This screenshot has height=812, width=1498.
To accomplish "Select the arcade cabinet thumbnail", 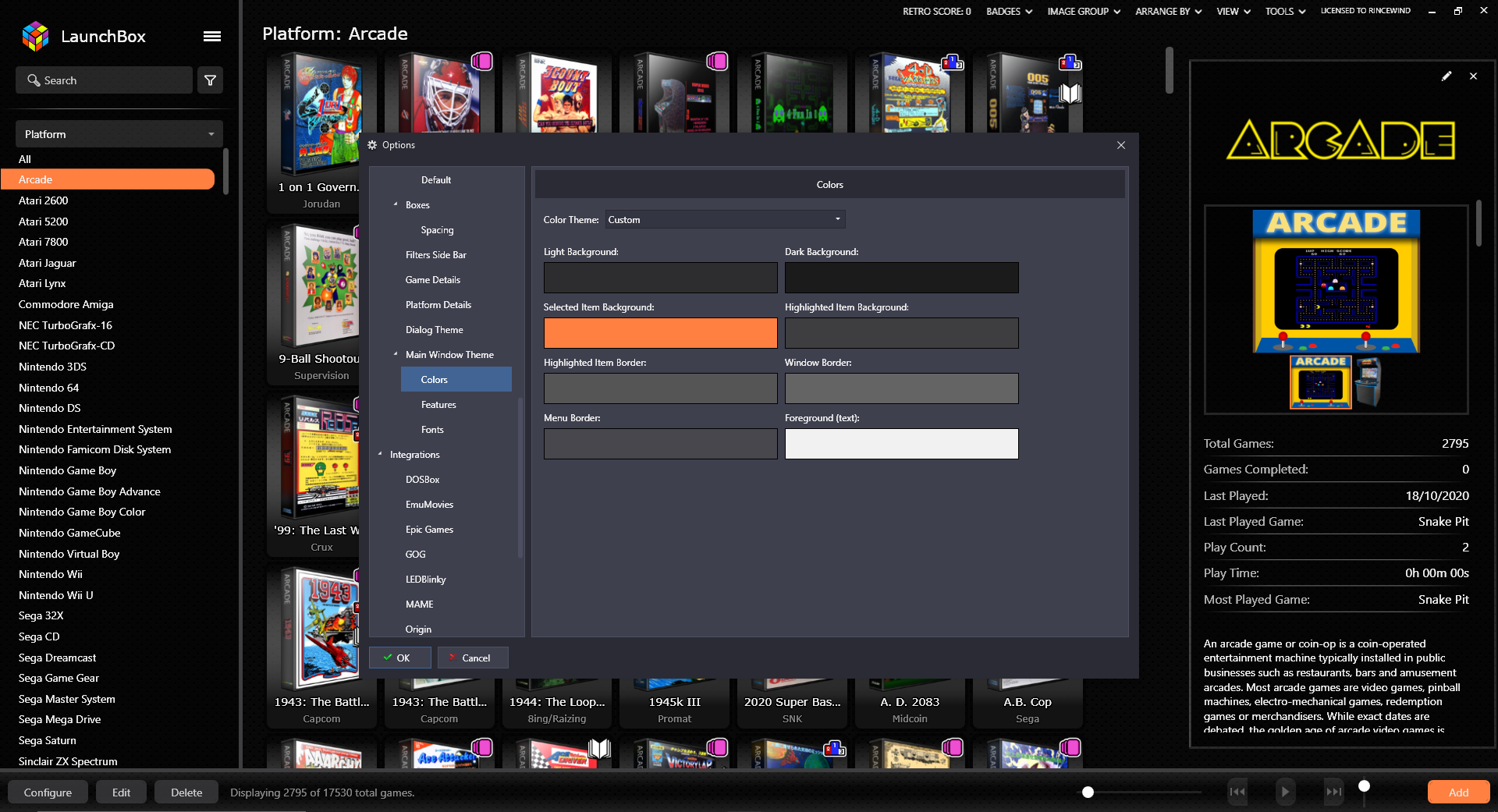I will click(1368, 382).
